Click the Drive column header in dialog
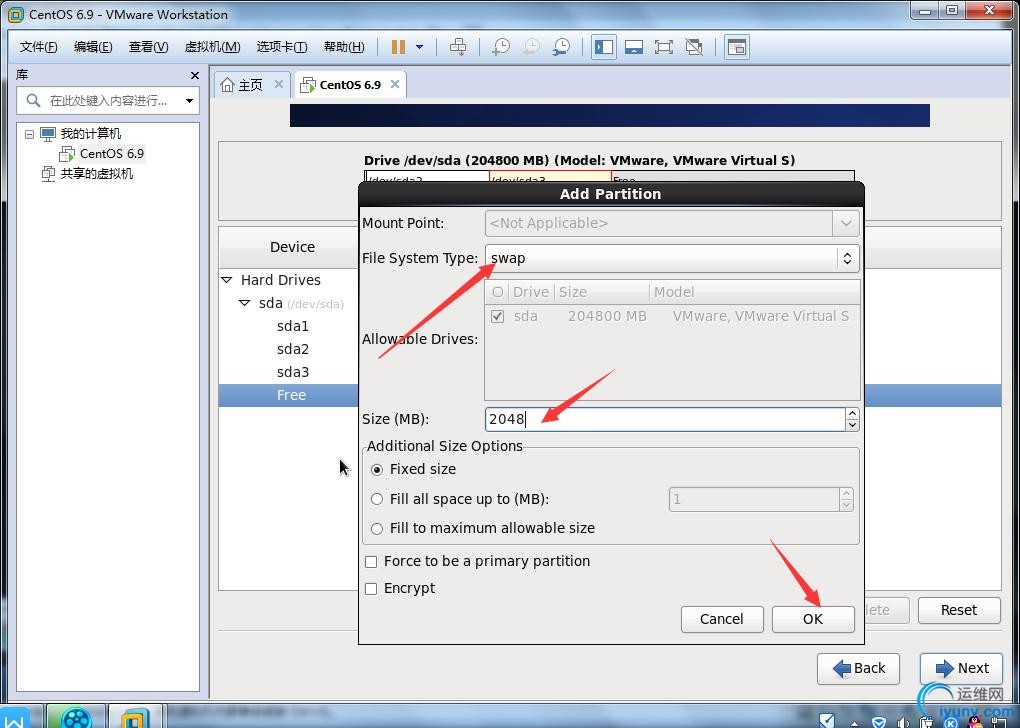 [x=530, y=292]
